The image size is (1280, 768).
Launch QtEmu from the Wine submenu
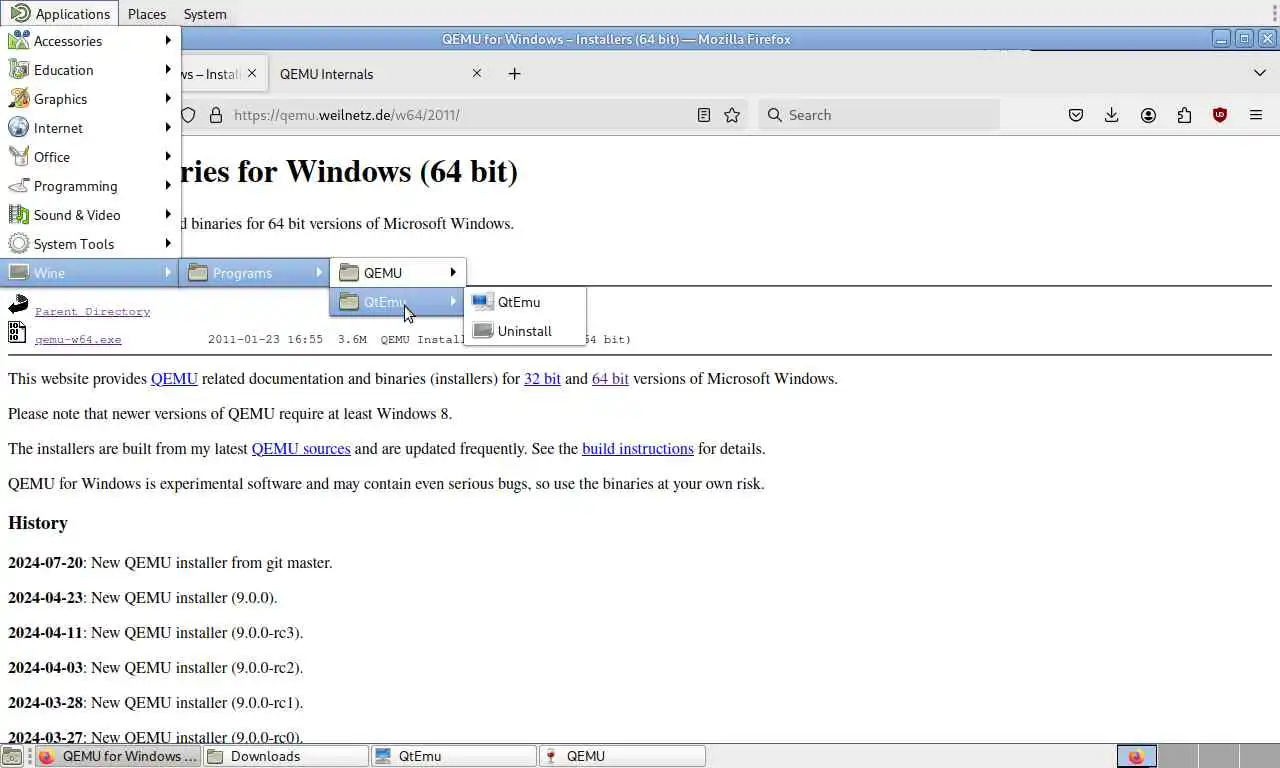(x=525, y=302)
